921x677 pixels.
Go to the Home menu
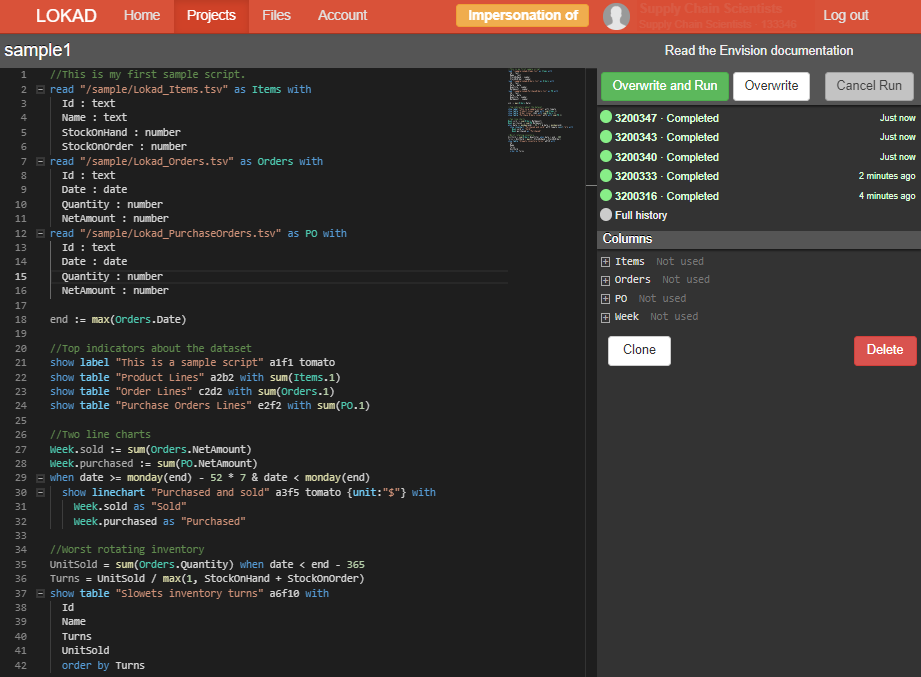pos(142,16)
